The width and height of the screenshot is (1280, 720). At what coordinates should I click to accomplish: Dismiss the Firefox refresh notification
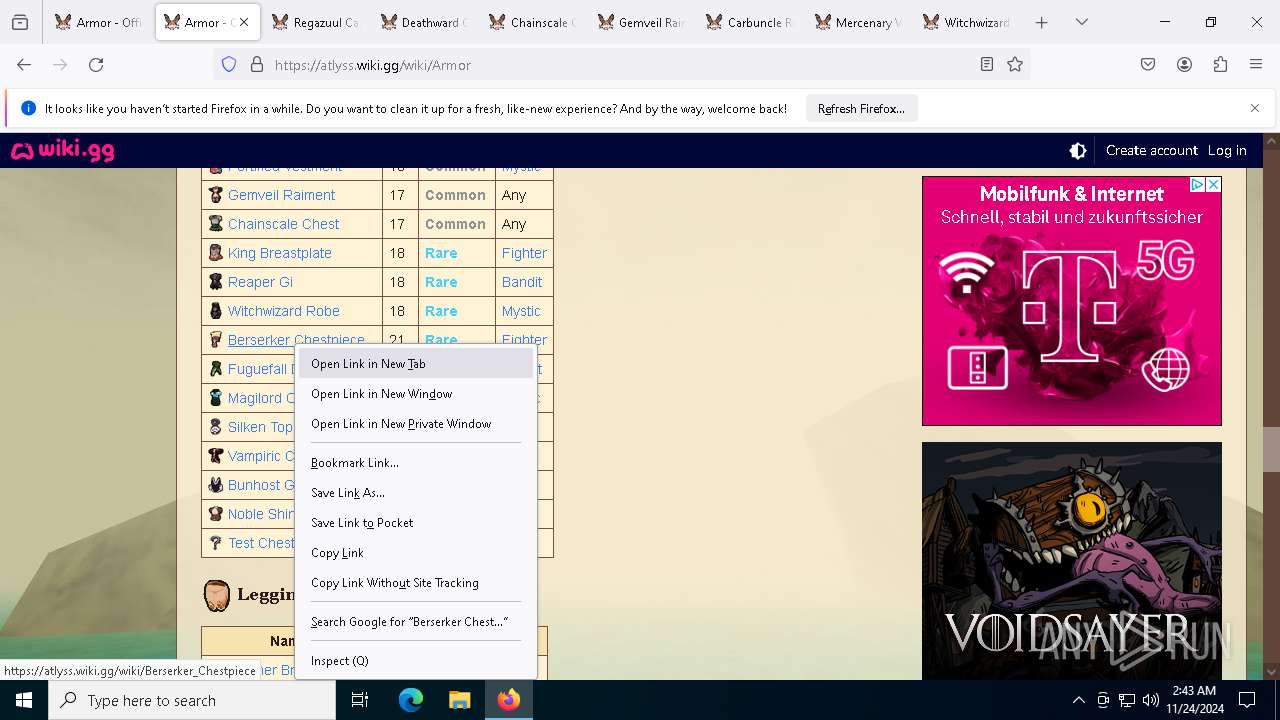(1255, 108)
